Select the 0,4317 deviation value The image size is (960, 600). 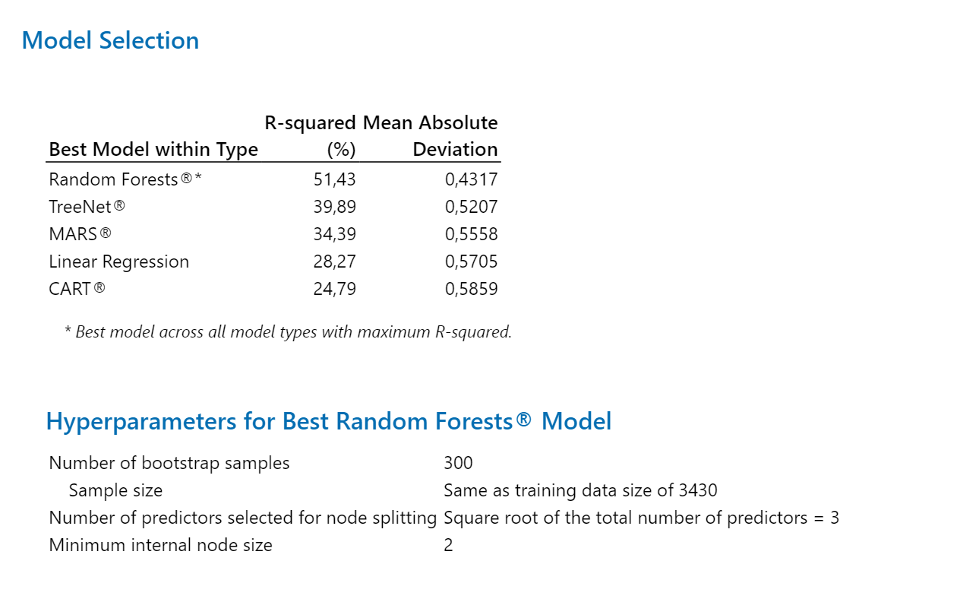pos(471,179)
